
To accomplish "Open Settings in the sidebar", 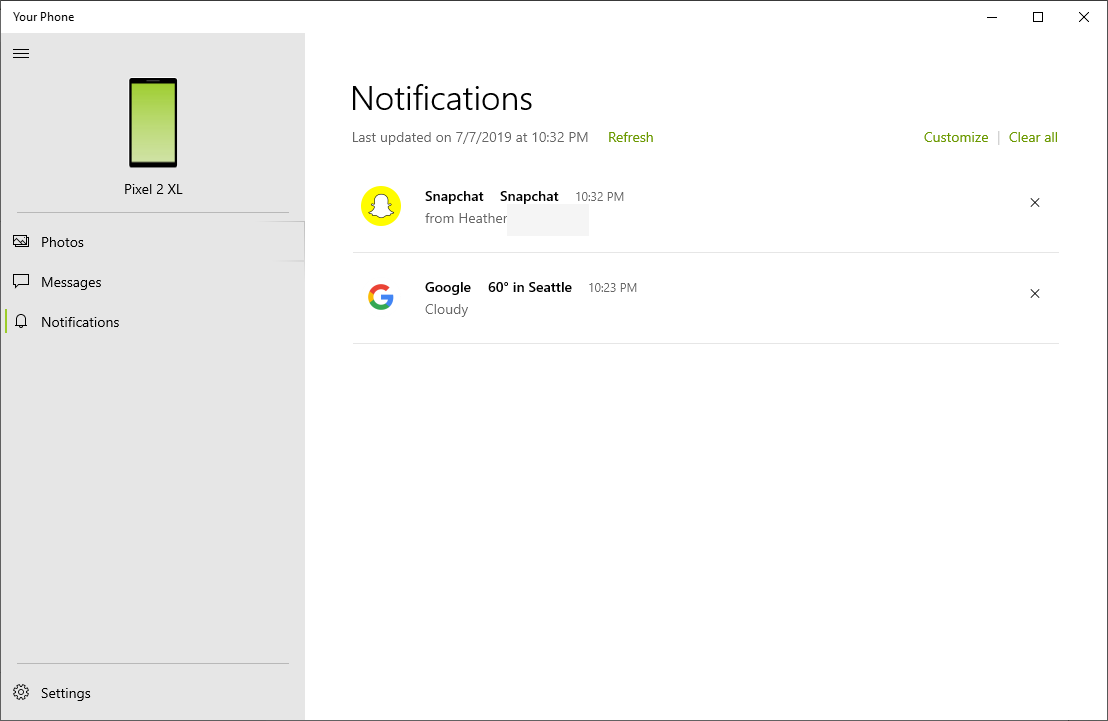I will point(153,693).
